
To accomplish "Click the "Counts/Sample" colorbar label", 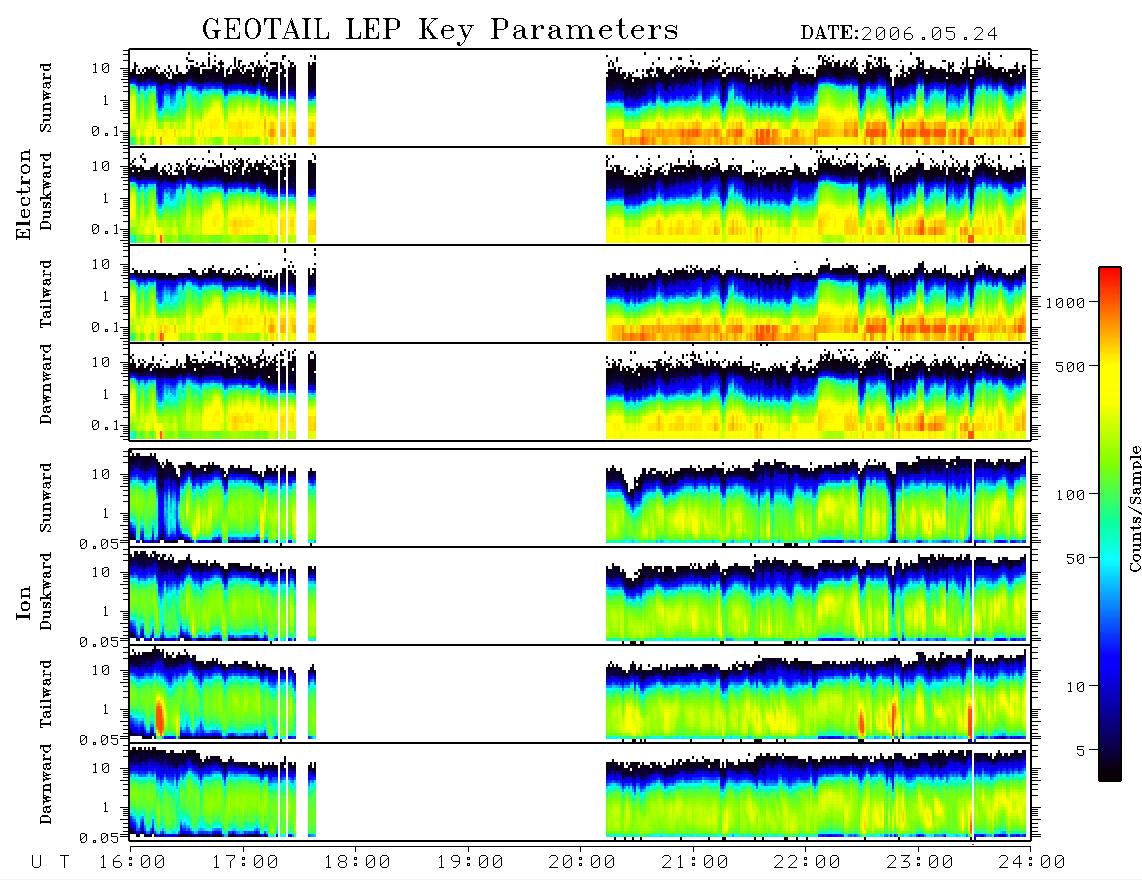I will 1134,508.
